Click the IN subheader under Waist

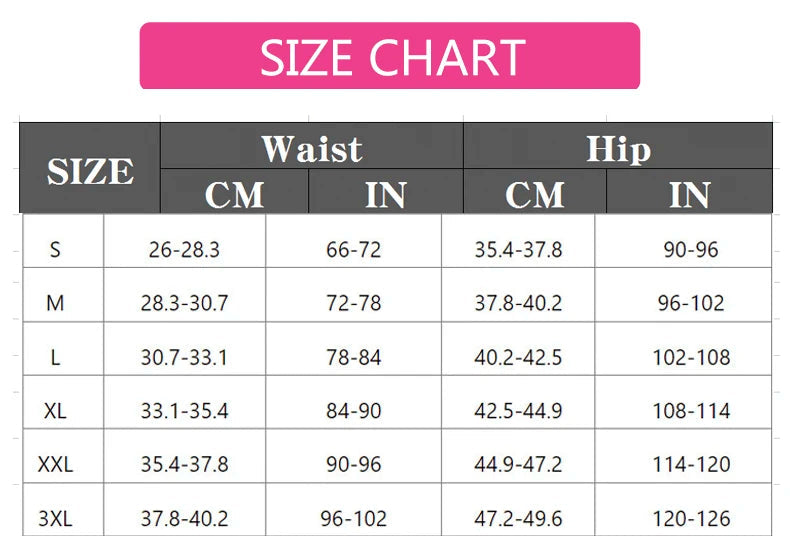click(x=385, y=194)
